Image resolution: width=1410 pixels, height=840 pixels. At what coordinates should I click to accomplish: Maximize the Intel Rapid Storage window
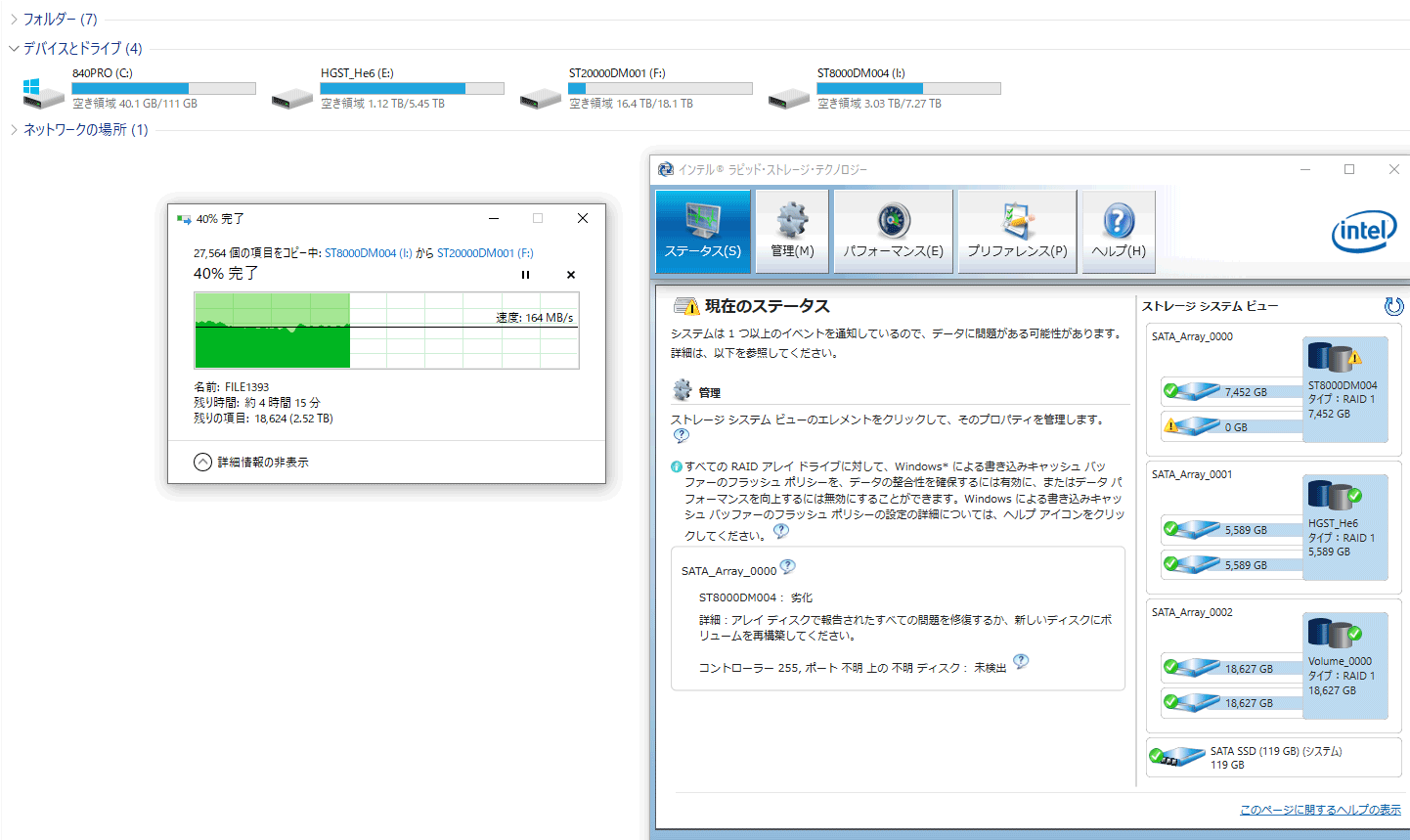pyautogui.click(x=1349, y=169)
